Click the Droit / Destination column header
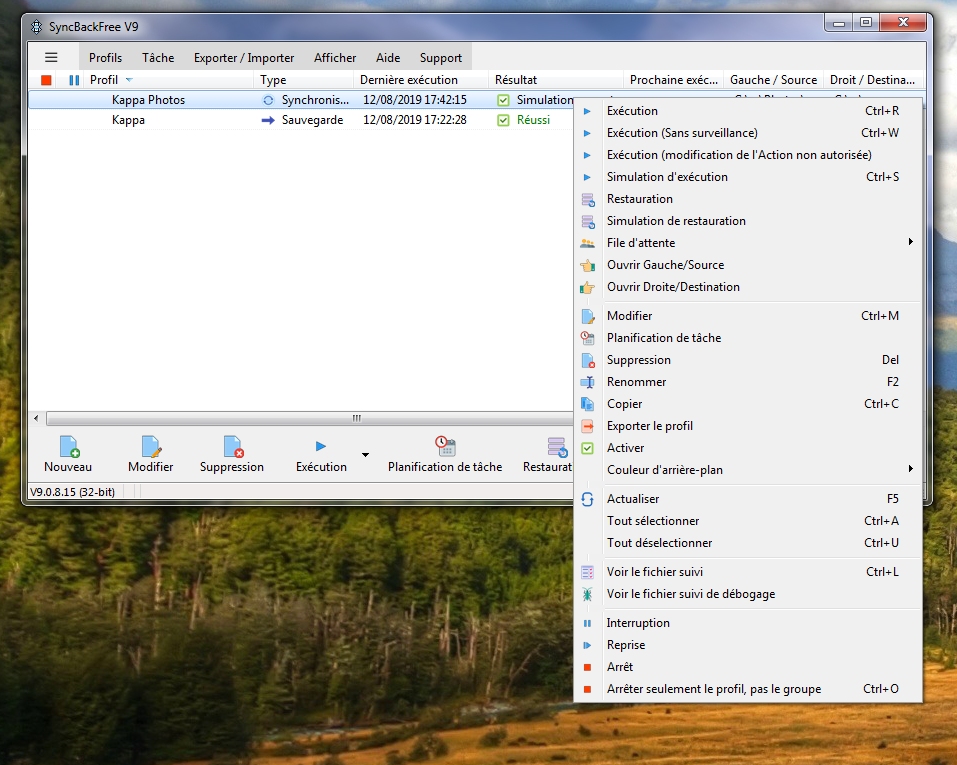The height and width of the screenshot is (765, 957). pyautogui.click(x=873, y=80)
